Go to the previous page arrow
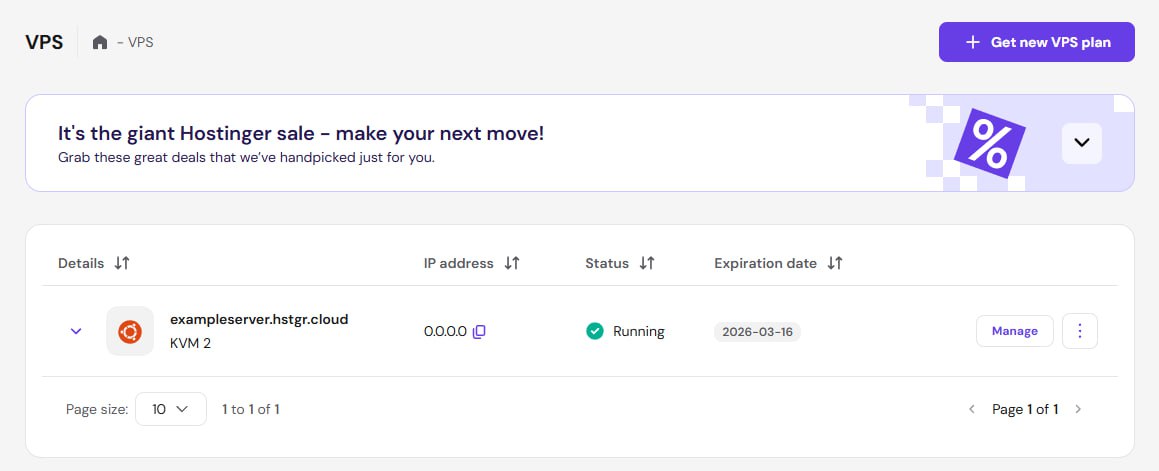Viewport: 1159px width, 471px height. pos(971,409)
